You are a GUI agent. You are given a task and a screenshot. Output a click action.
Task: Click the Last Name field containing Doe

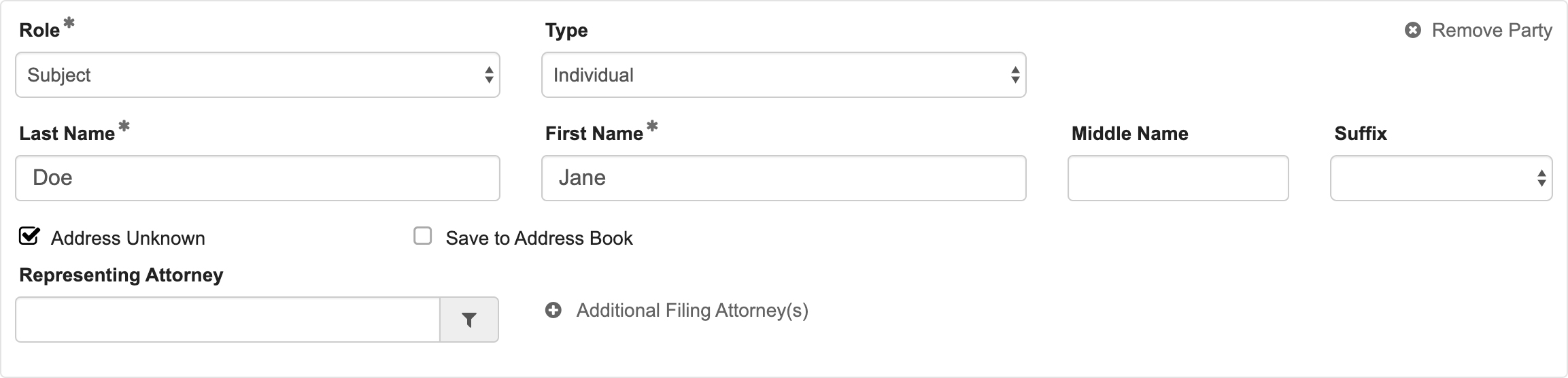pos(258,178)
